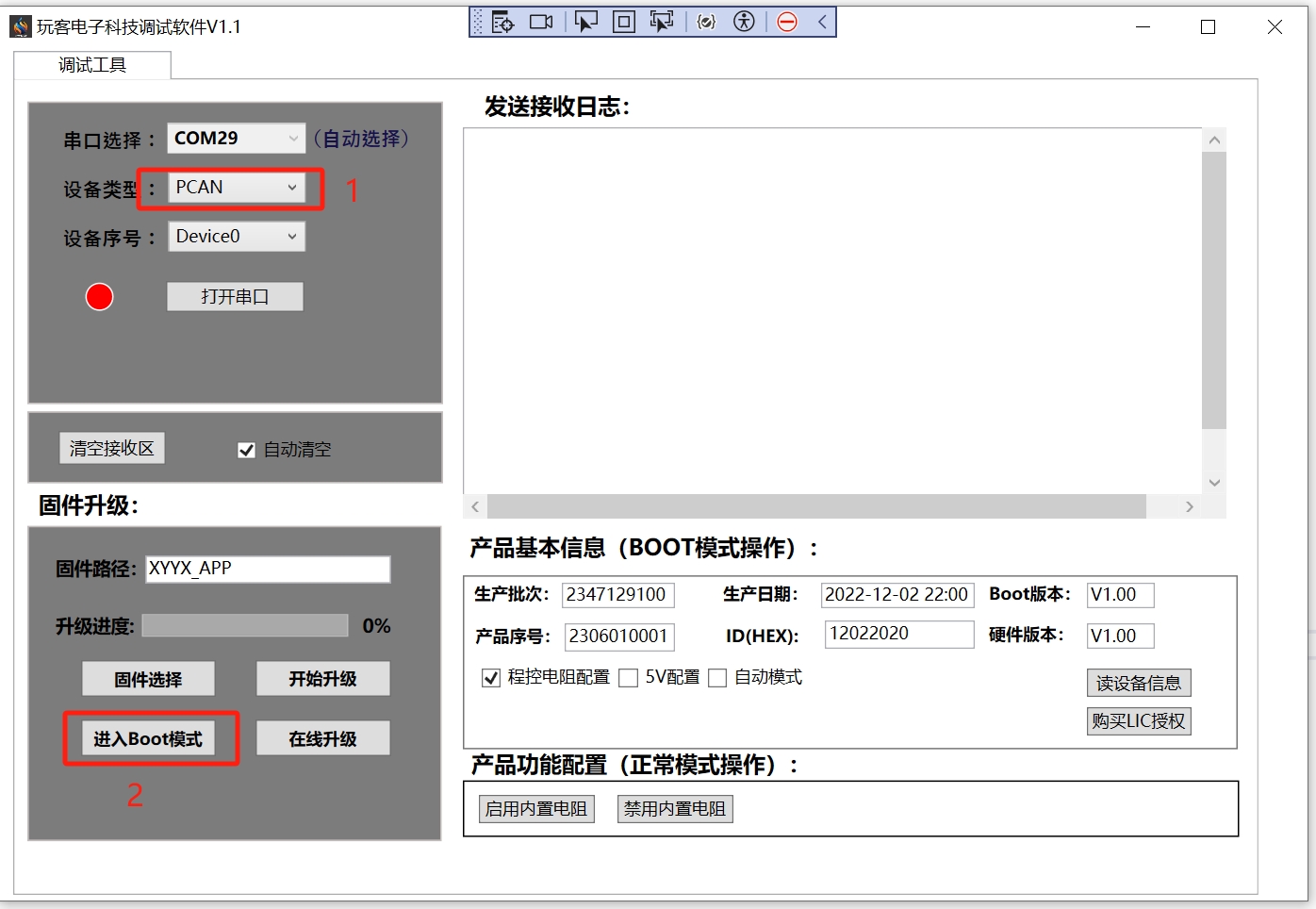The image size is (1316, 909).
Task: Click the log scroll right arrow
Action: coord(1190,507)
